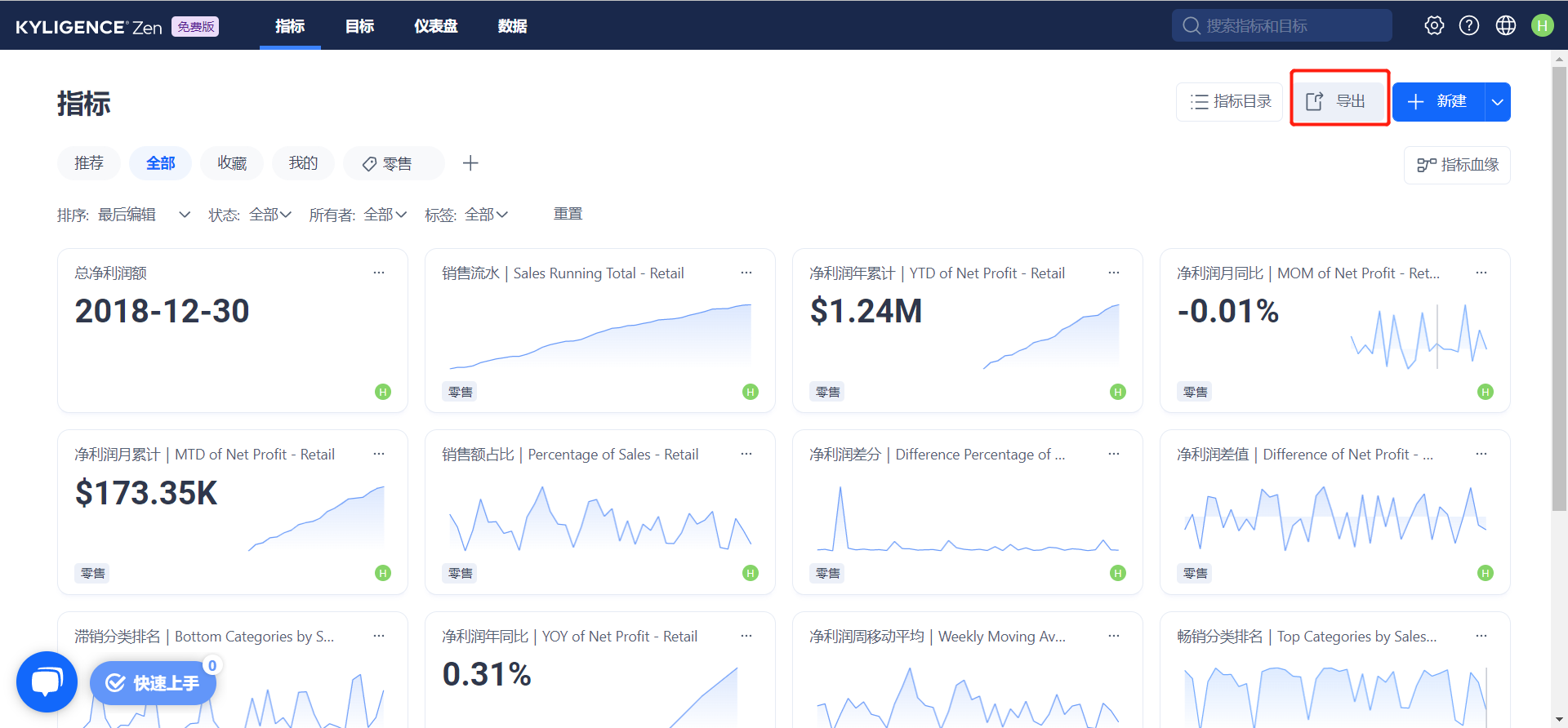Viewport: 1568px width, 728px height.
Task: Open more options on 净利润月同比 card
Action: point(1481,273)
